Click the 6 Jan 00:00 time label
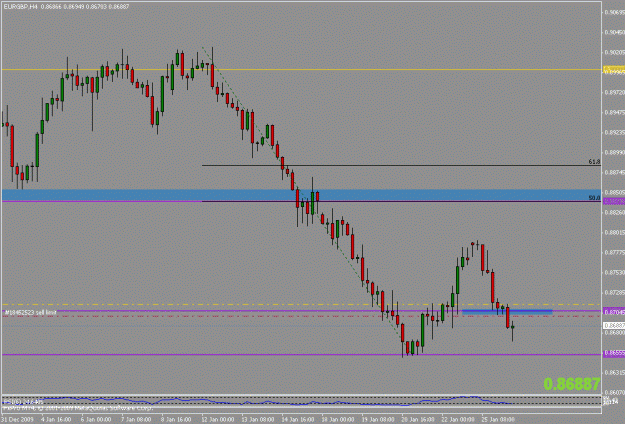 click(x=96, y=420)
